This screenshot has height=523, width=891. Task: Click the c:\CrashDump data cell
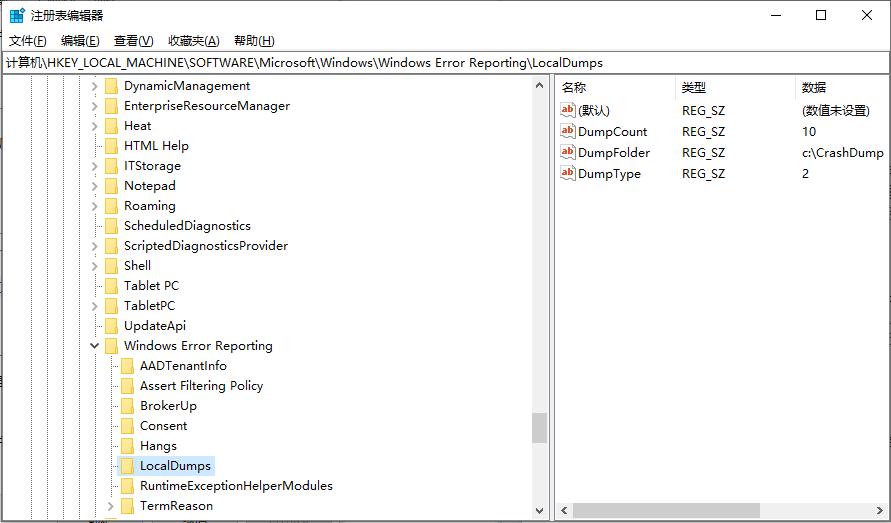pyautogui.click(x=843, y=153)
